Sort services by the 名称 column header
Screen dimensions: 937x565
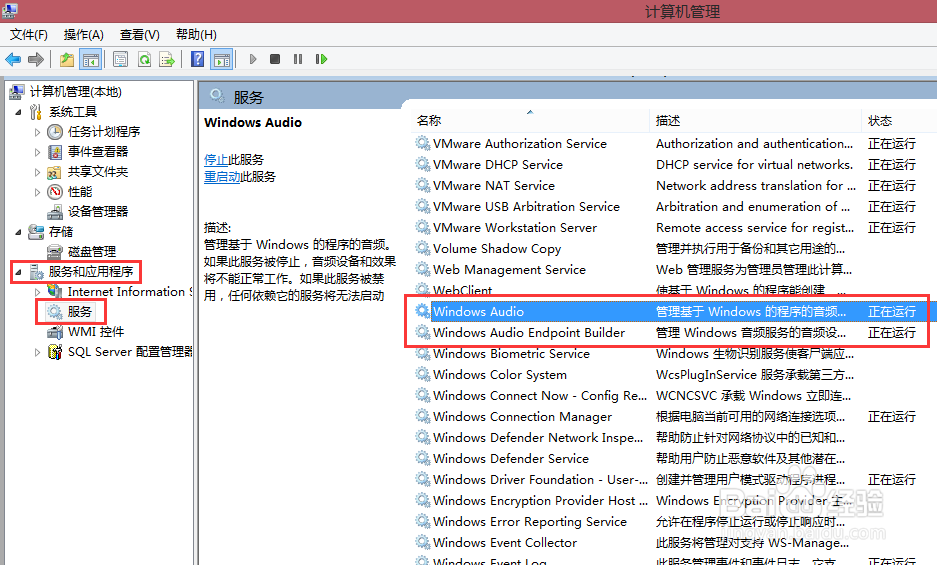[430, 120]
